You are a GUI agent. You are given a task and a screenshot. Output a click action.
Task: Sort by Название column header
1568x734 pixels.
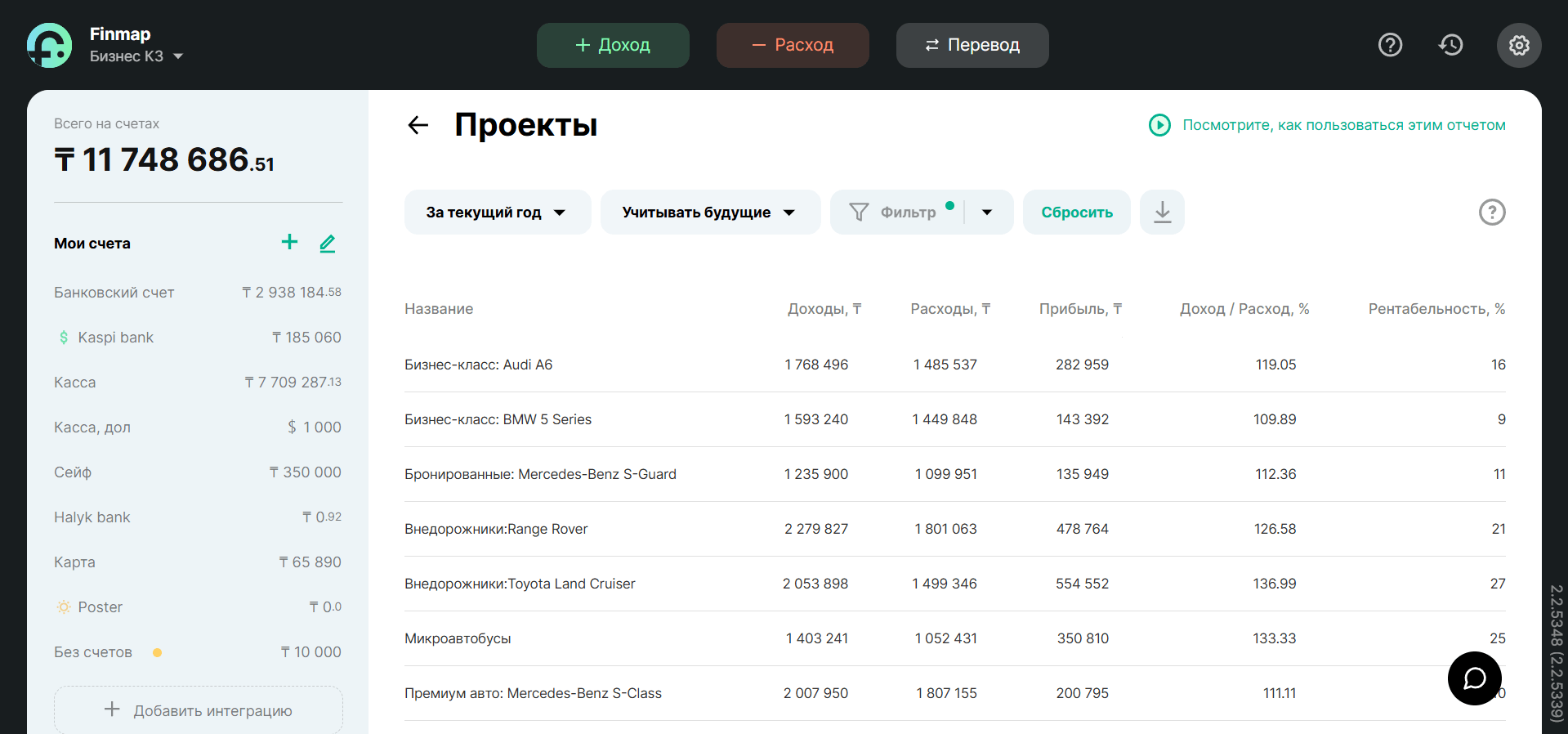[x=439, y=309]
